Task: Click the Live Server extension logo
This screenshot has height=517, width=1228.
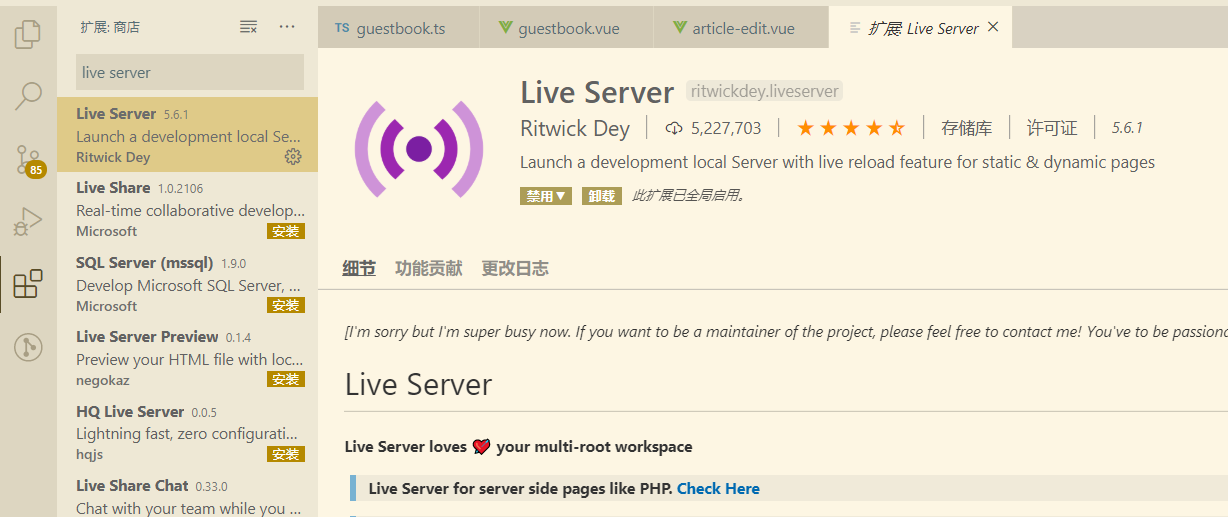Action: 419,148
